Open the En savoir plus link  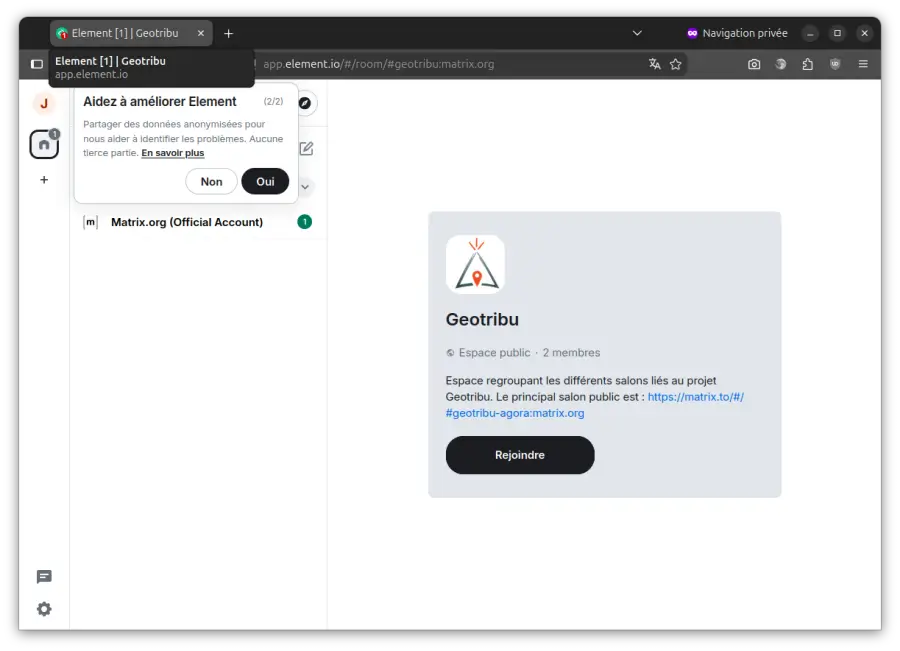point(172,153)
